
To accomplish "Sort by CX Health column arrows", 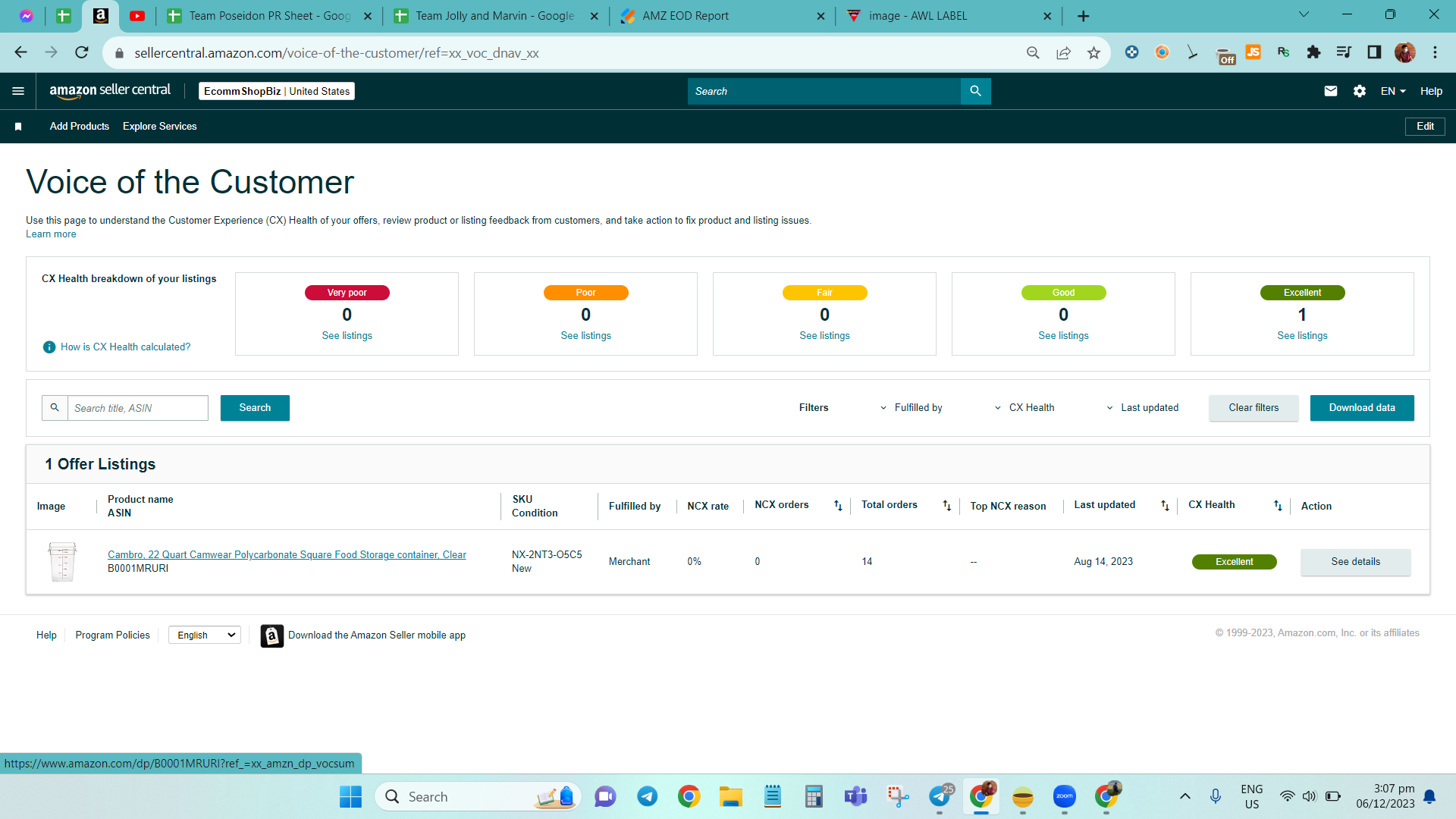I will click(1278, 506).
